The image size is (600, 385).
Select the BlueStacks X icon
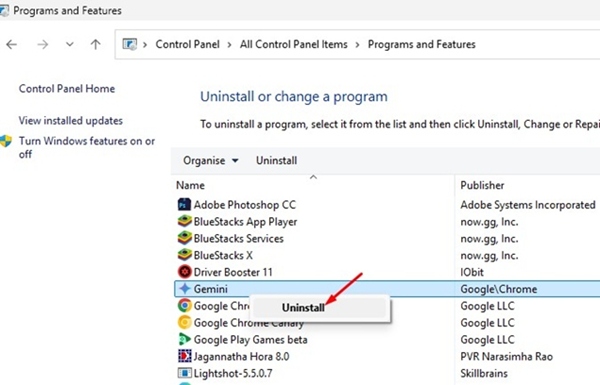coord(184,255)
